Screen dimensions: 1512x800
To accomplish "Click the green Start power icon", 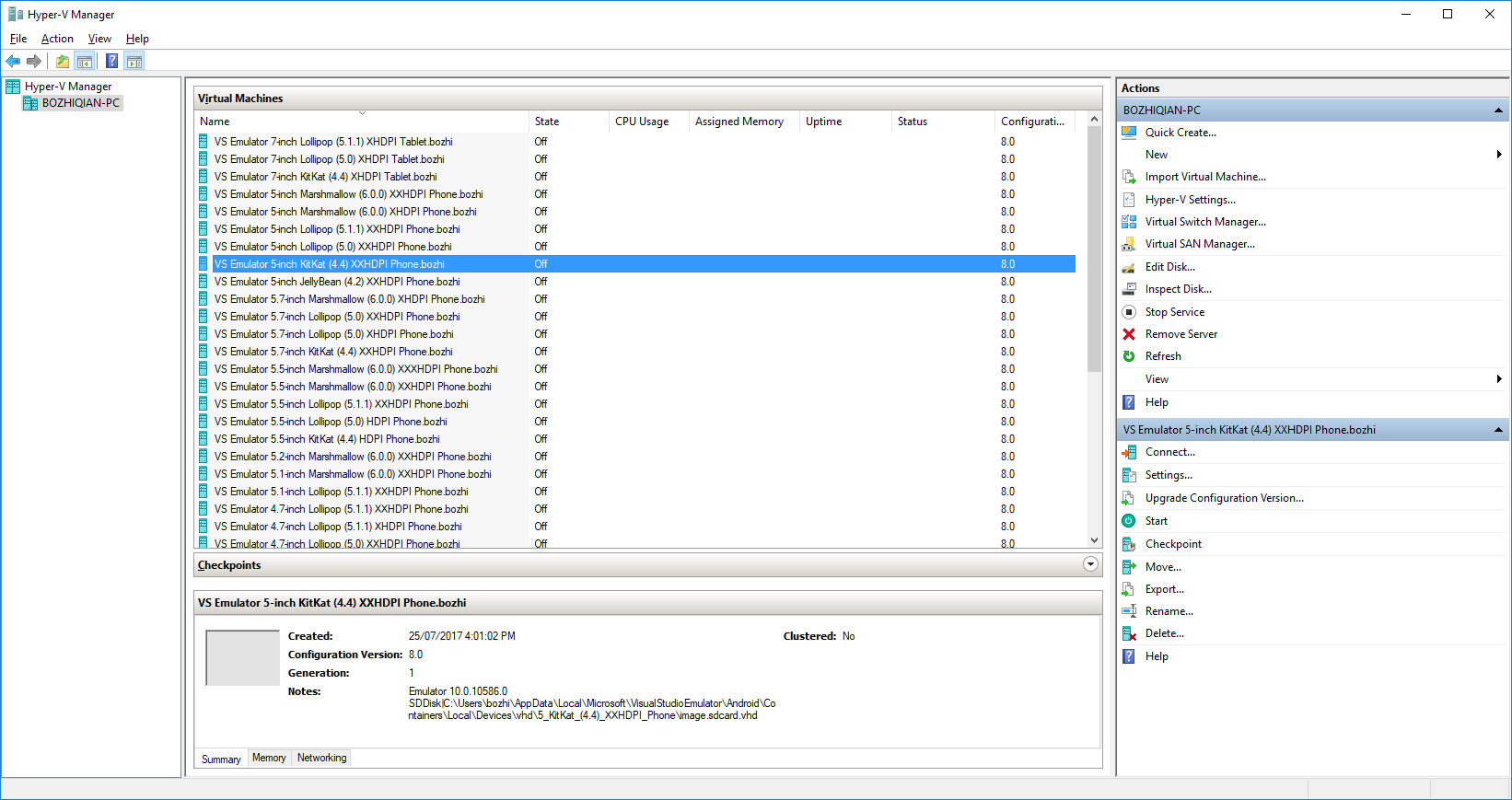I will coord(1129,521).
